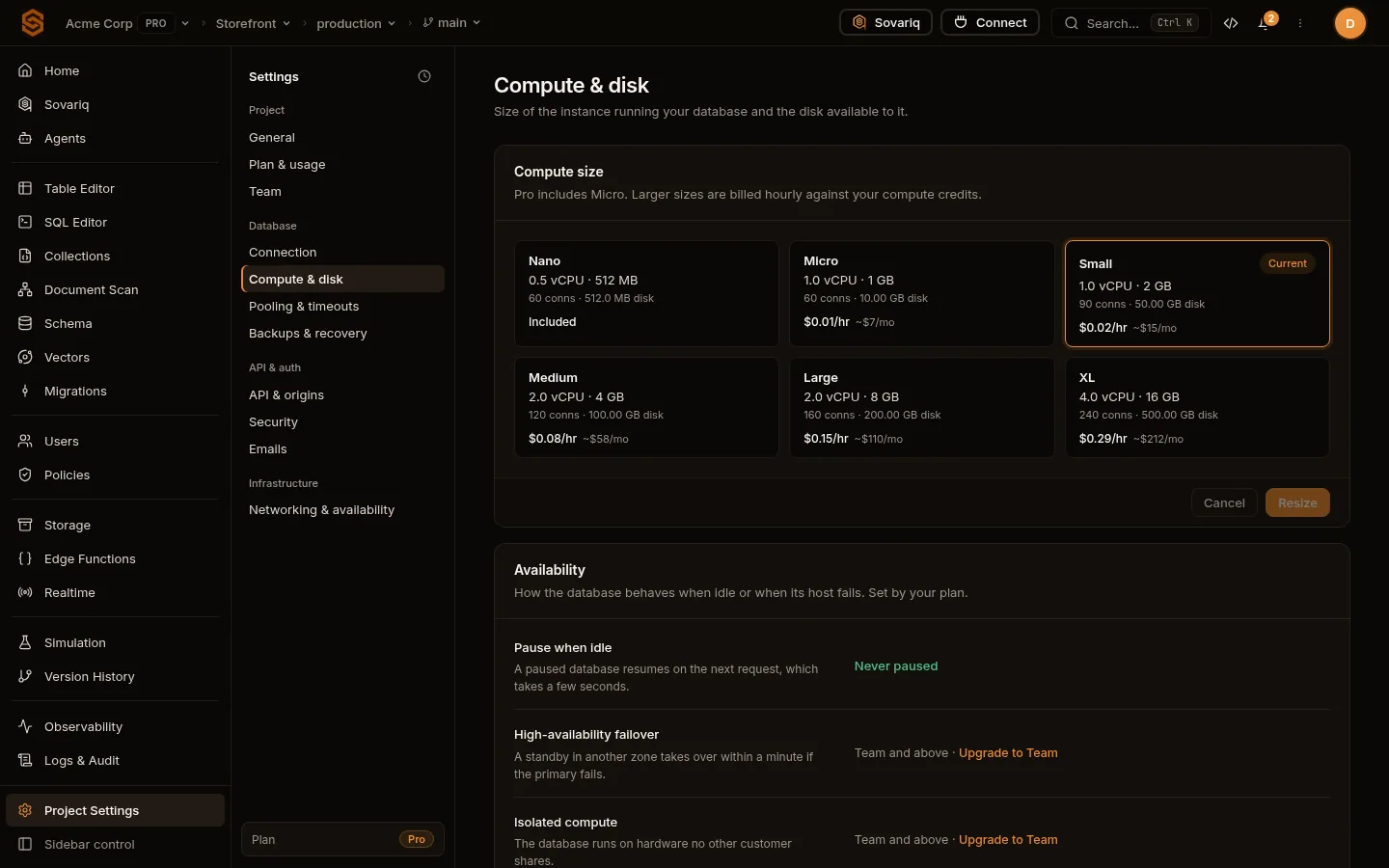This screenshot has height=868, width=1389.
Task: Click the Search field
Action: tap(1131, 23)
